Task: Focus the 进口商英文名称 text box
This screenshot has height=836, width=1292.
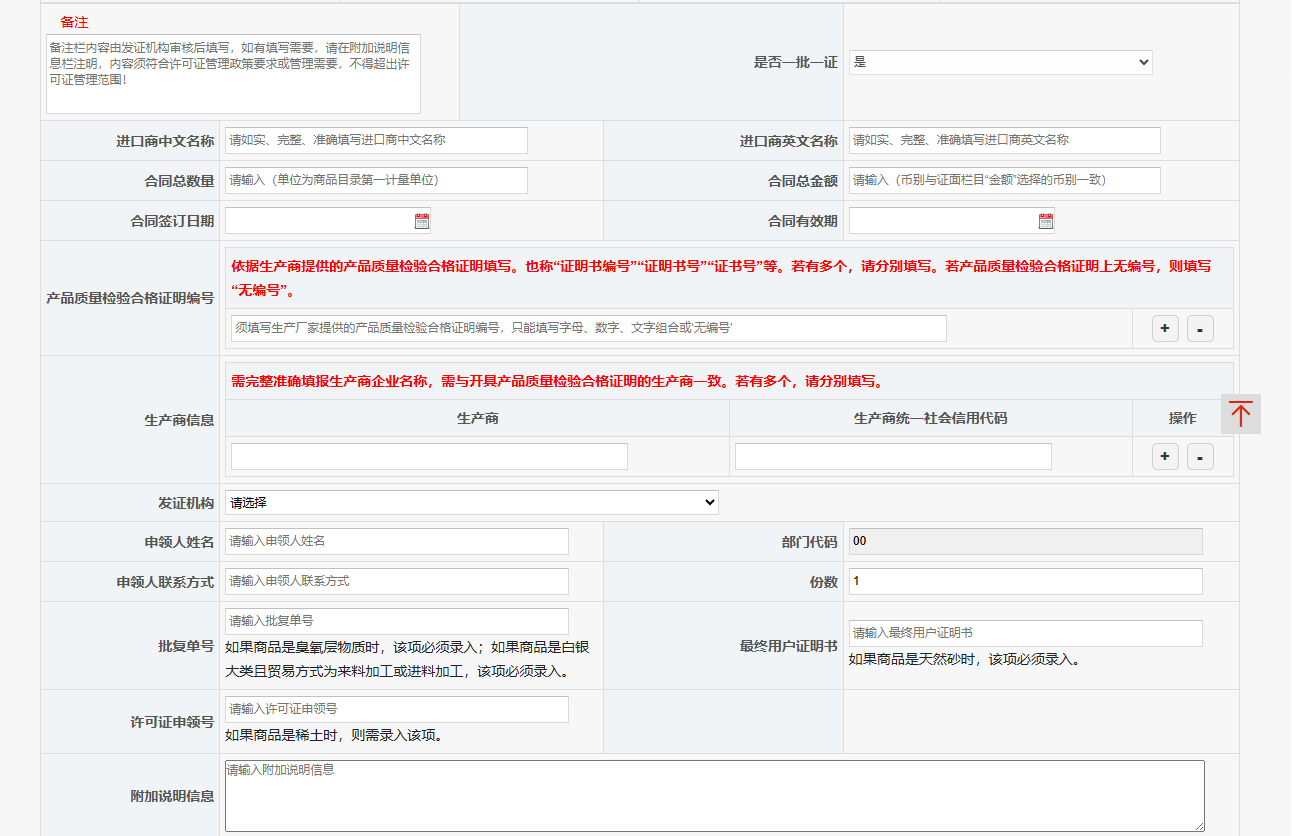Action: 1004,141
